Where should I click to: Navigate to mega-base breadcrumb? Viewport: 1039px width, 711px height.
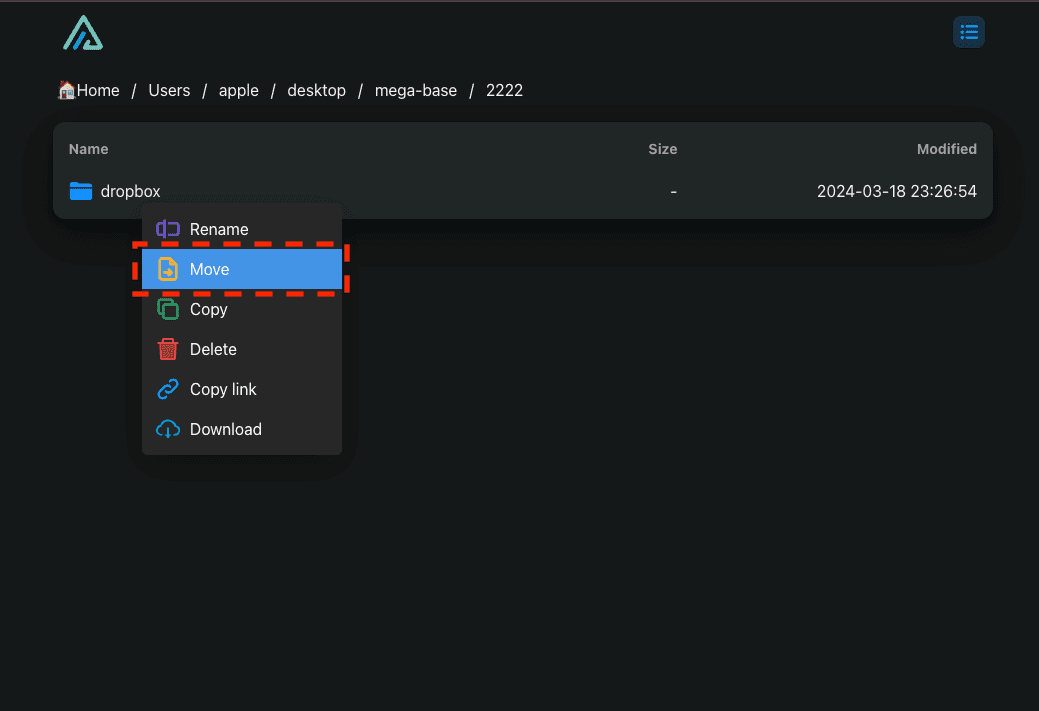tap(415, 90)
